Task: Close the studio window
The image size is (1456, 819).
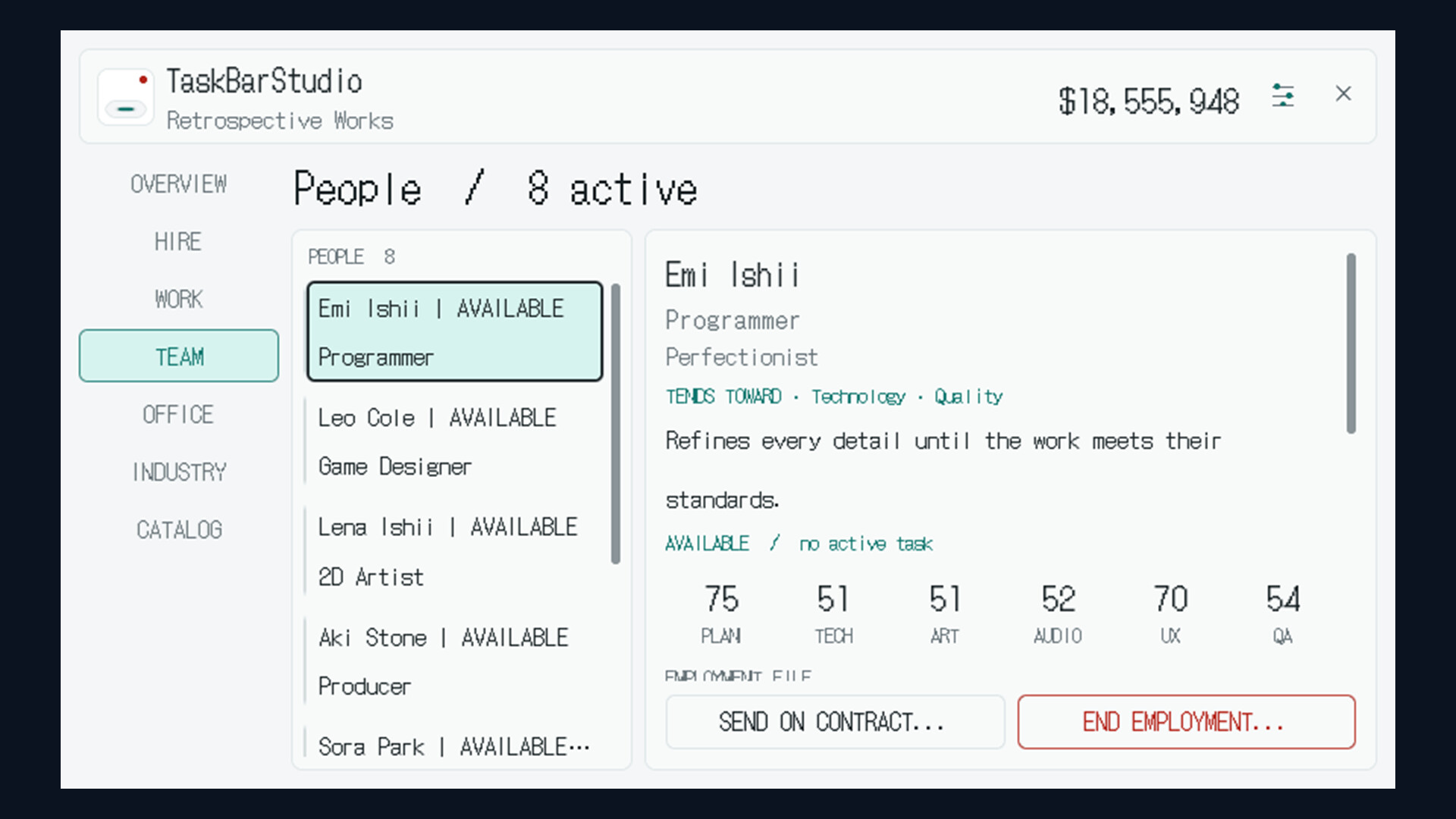Action: (x=1343, y=93)
